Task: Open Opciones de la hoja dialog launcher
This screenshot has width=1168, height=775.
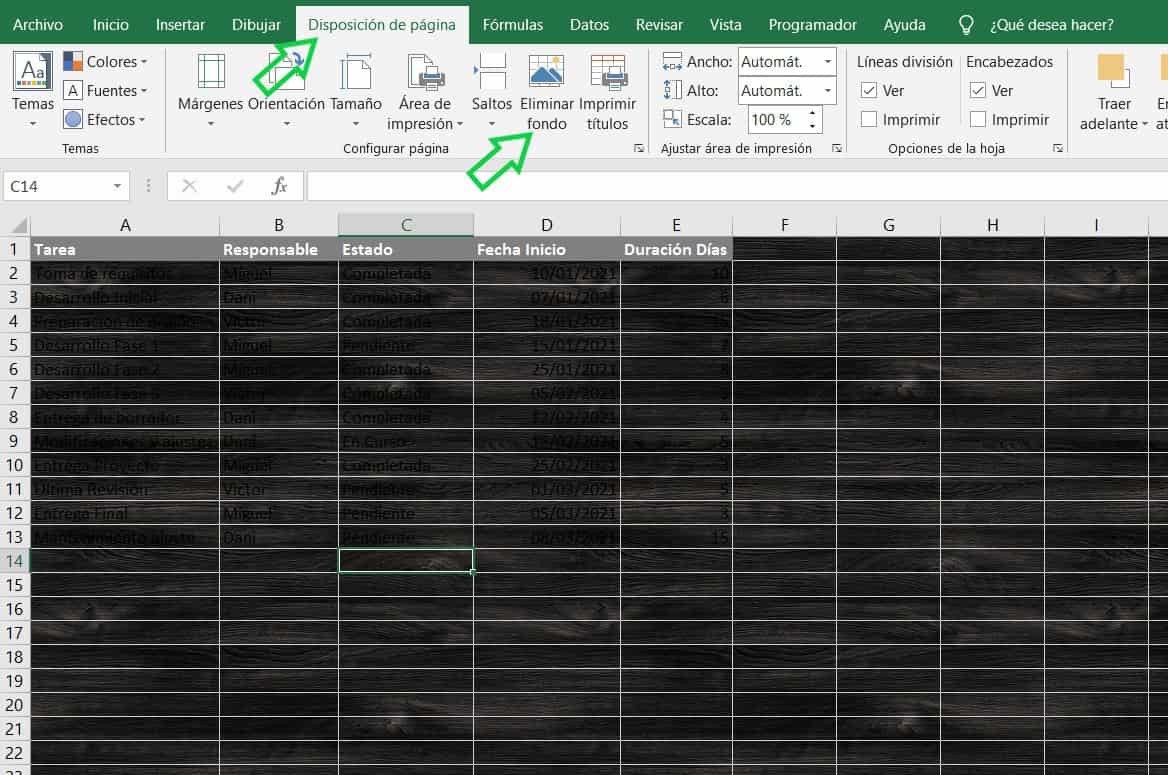Action: [x=1058, y=148]
